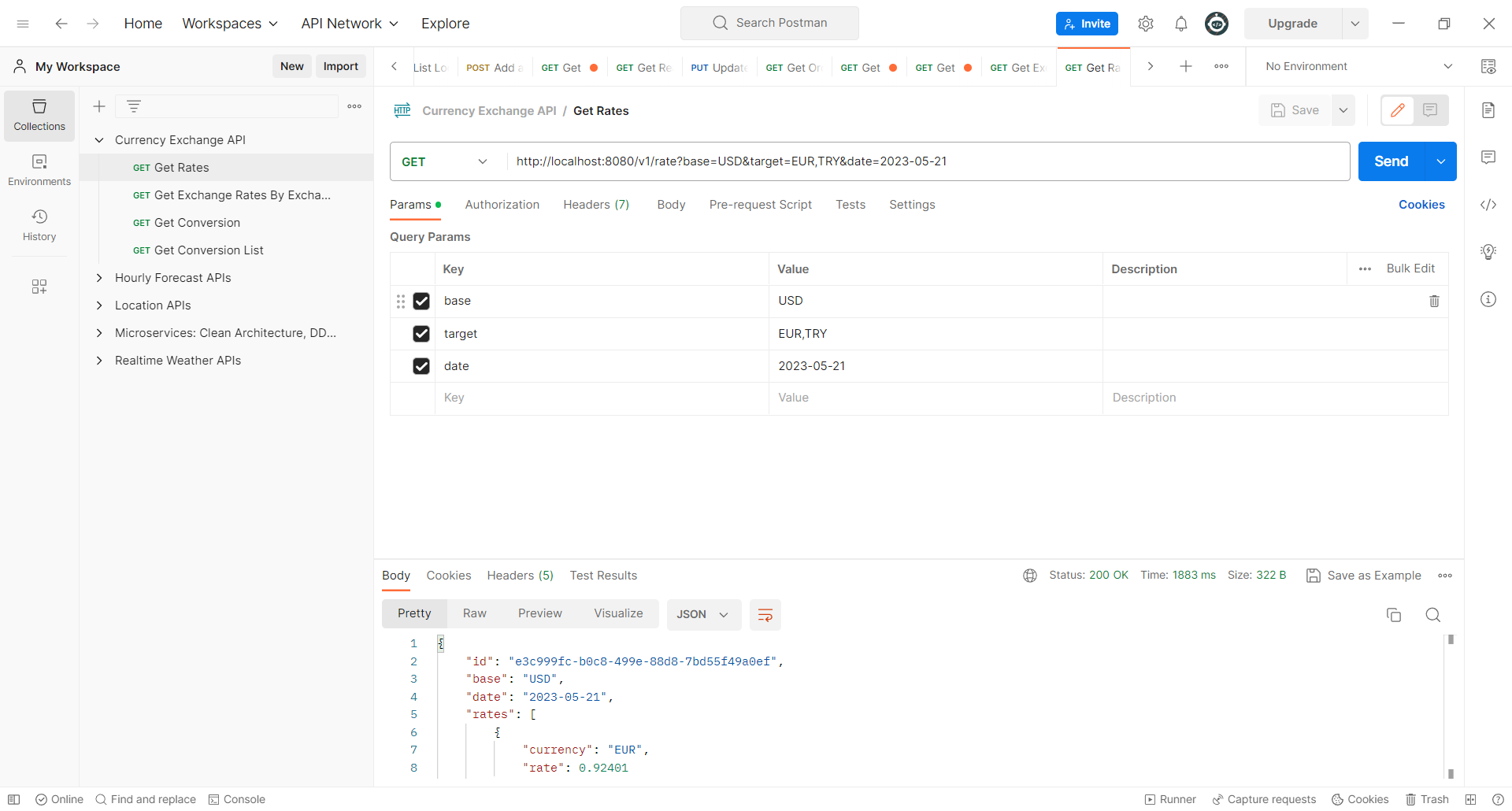The height and width of the screenshot is (811, 1512).
Task: Click the request URL field
Action: (928, 161)
